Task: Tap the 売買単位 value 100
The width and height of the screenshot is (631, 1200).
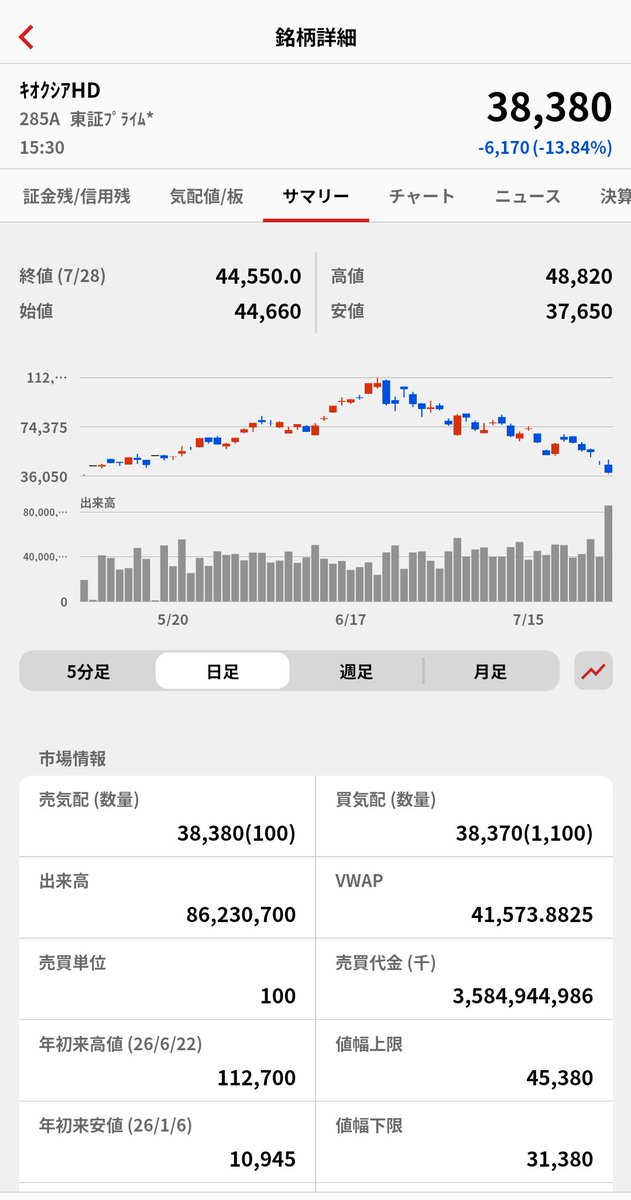Action: [x=278, y=996]
